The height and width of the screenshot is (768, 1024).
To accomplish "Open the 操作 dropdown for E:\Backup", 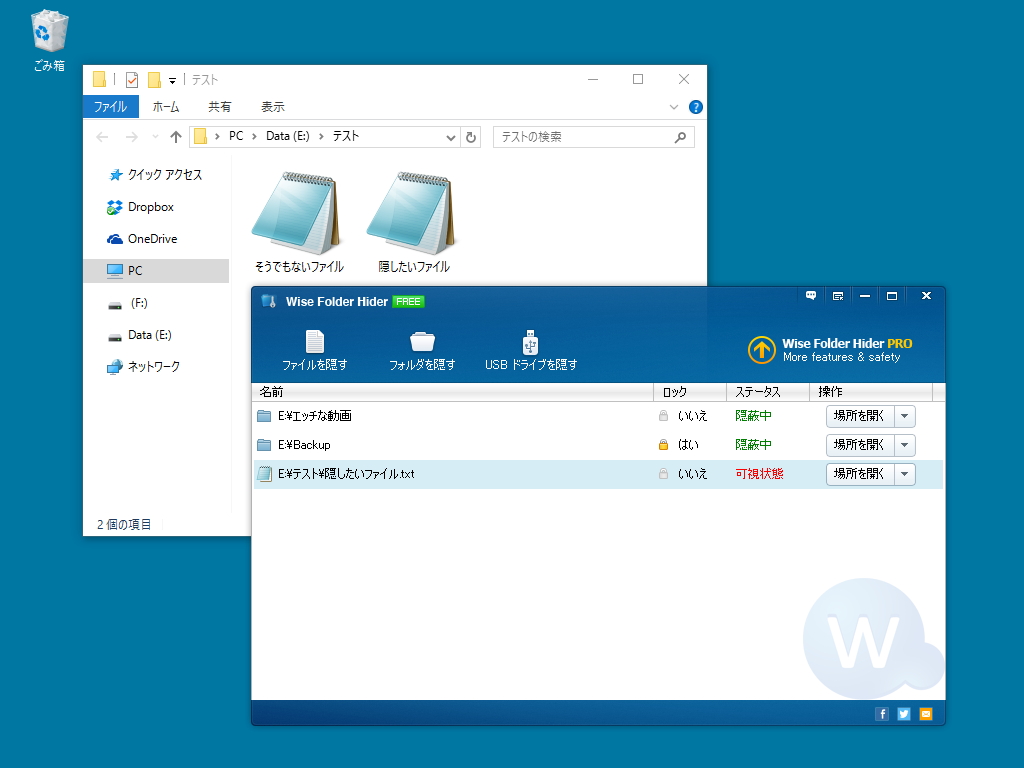I will point(905,444).
